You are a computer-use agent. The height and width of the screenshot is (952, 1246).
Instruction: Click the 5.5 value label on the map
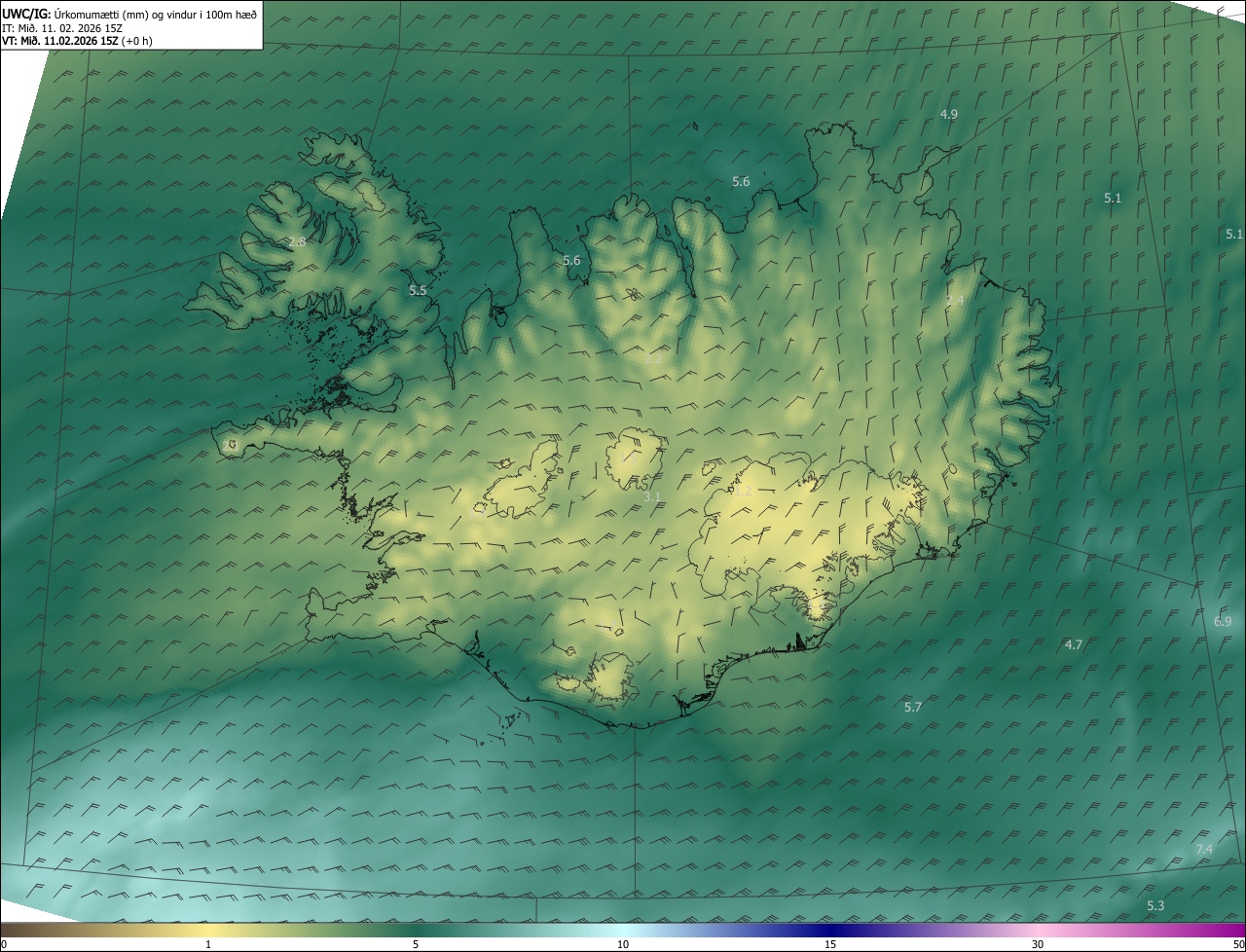click(418, 290)
